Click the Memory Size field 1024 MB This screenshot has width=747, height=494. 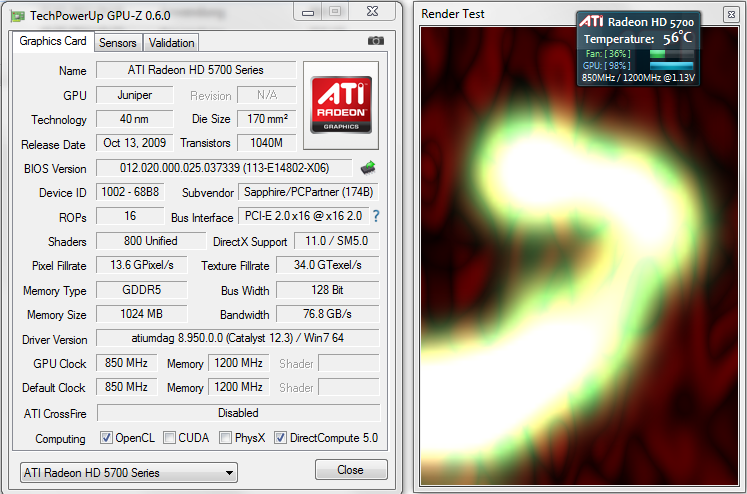pyautogui.click(x=142, y=314)
